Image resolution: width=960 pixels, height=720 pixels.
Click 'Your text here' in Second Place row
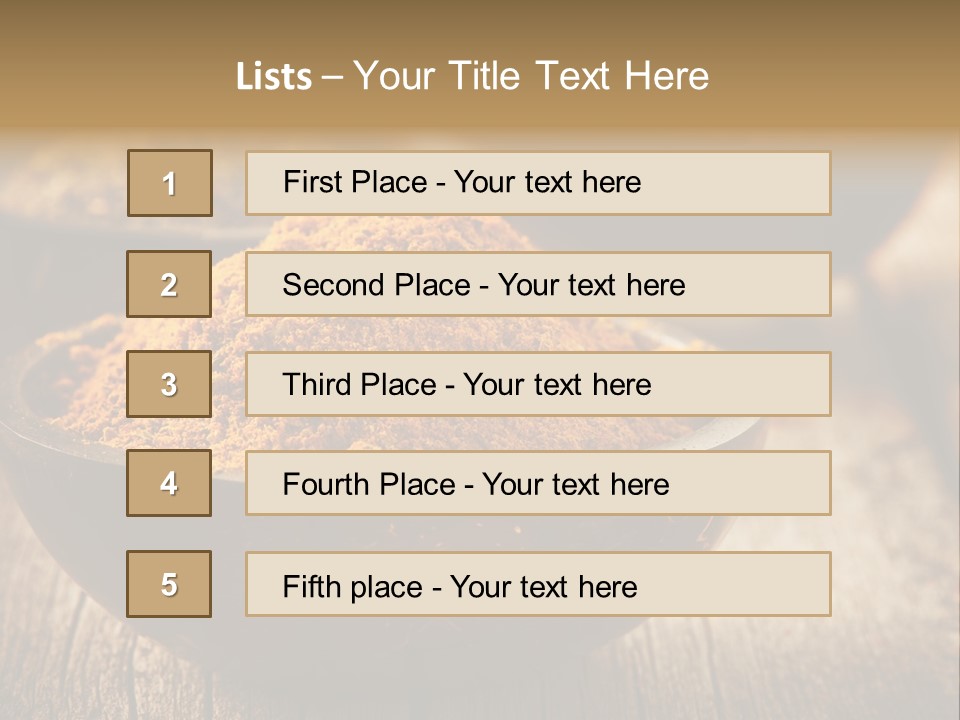pyautogui.click(x=591, y=285)
